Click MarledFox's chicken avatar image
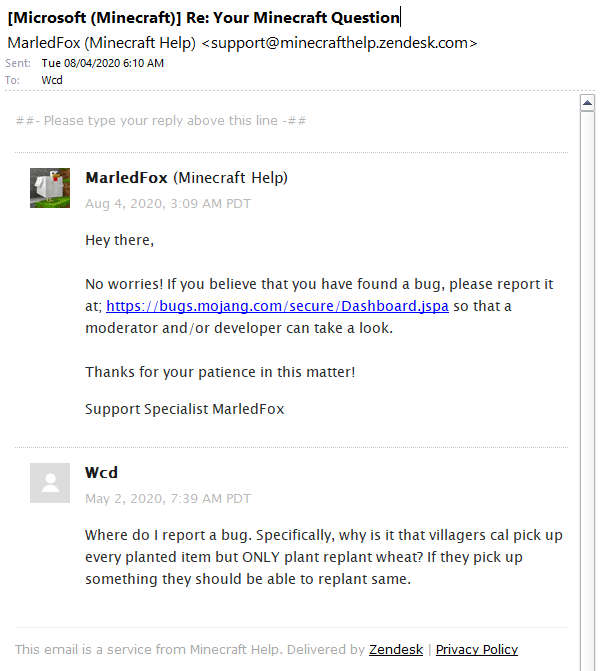The width and height of the screenshot is (600, 671). pos(50,188)
